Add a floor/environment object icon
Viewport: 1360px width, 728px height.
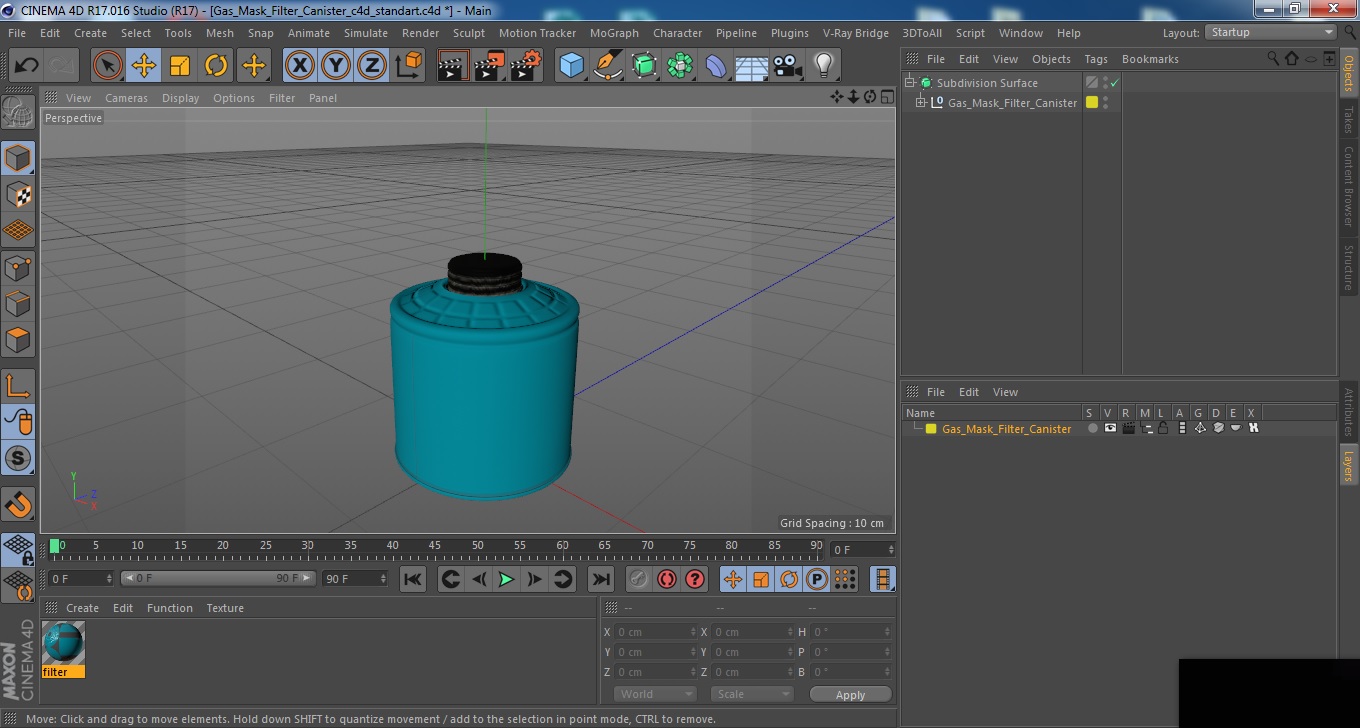(751, 66)
